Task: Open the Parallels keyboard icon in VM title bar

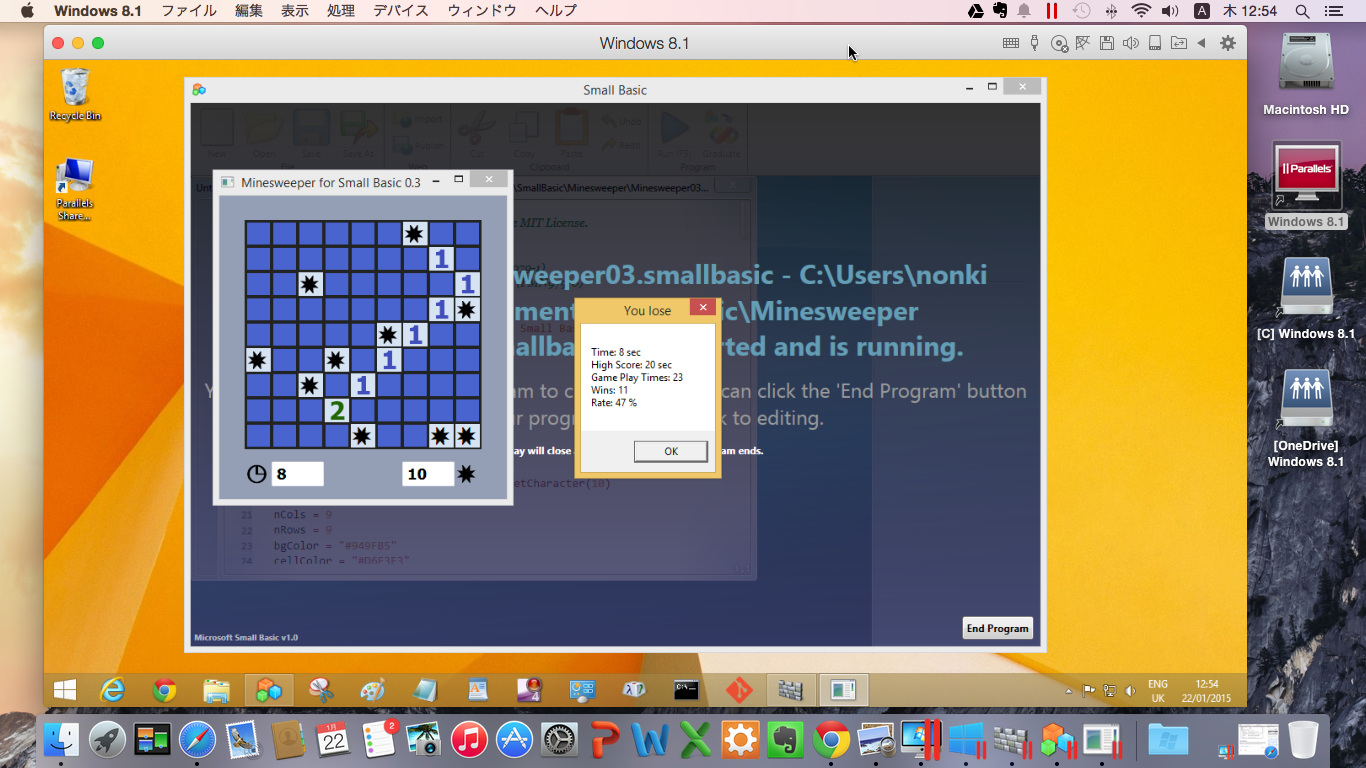Action: coord(1011,43)
